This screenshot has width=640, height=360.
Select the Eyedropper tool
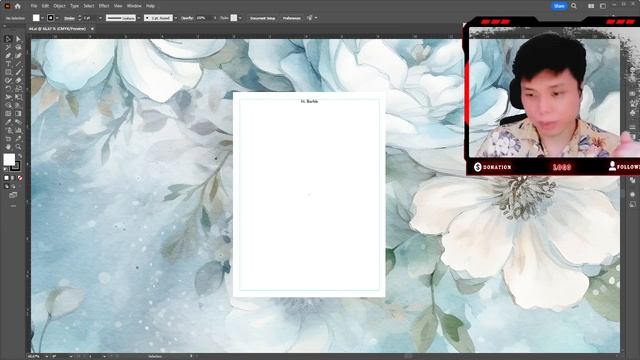[x=8, y=122]
